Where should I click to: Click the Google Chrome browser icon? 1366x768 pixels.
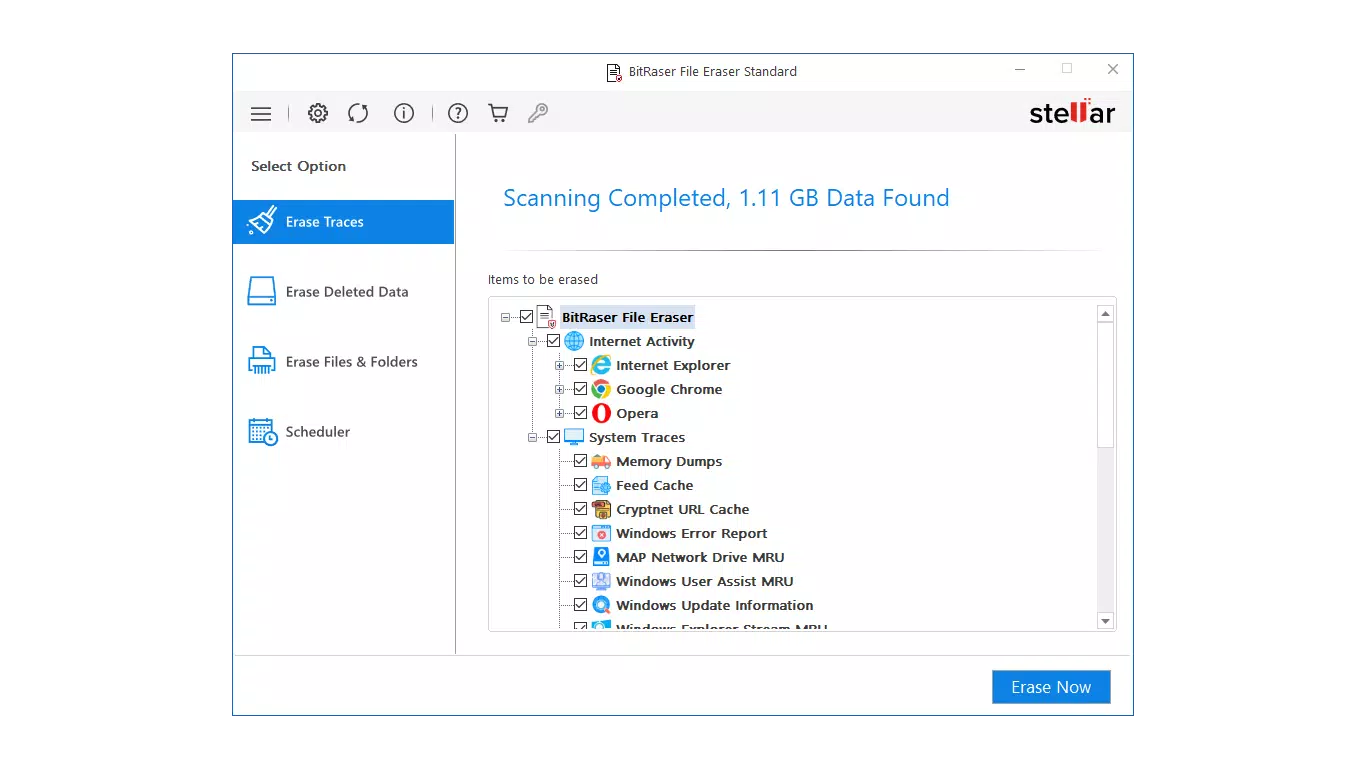601,389
